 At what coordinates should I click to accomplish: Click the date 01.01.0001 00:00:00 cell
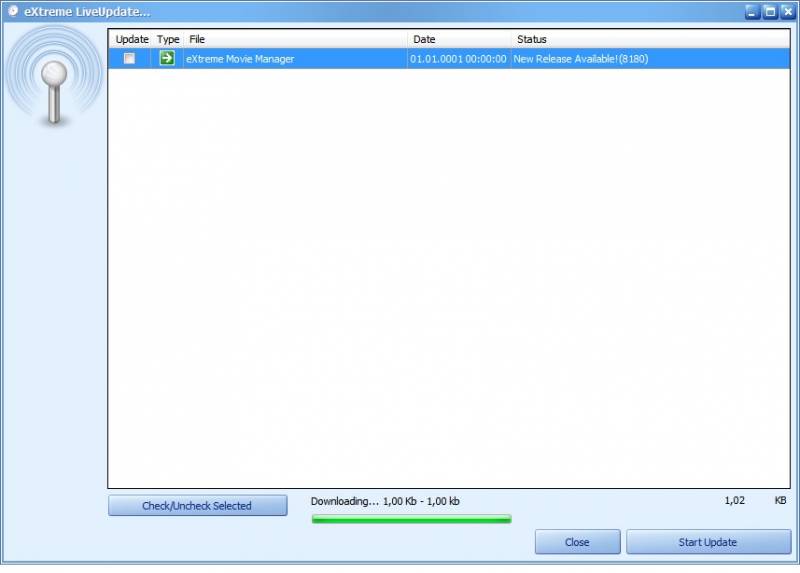[458, 59]
